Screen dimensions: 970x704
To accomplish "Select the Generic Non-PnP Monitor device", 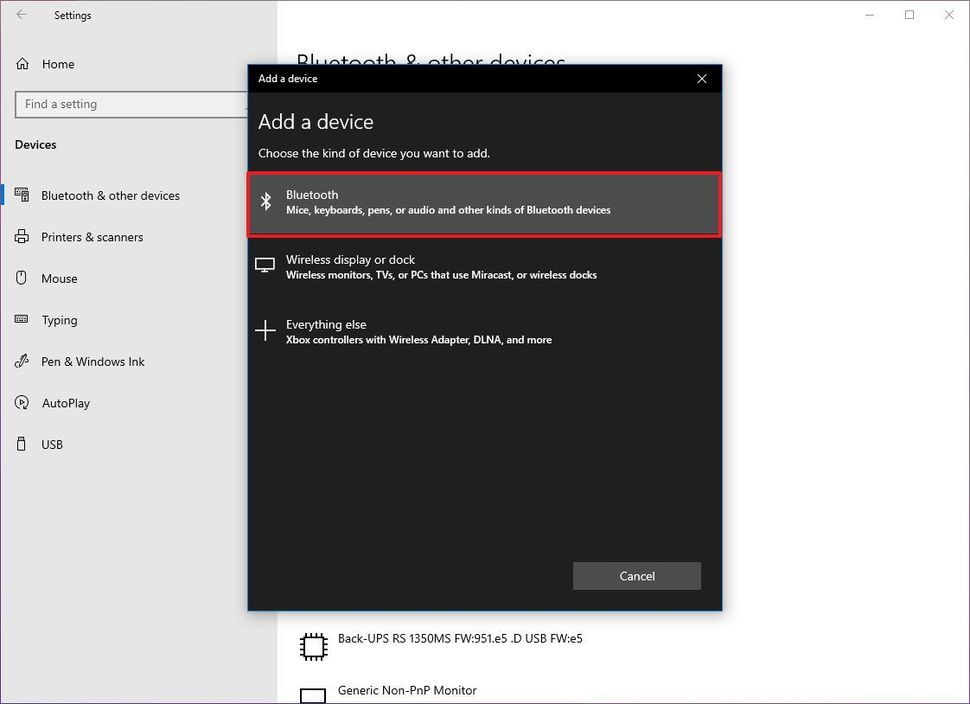I will point(407,691).
